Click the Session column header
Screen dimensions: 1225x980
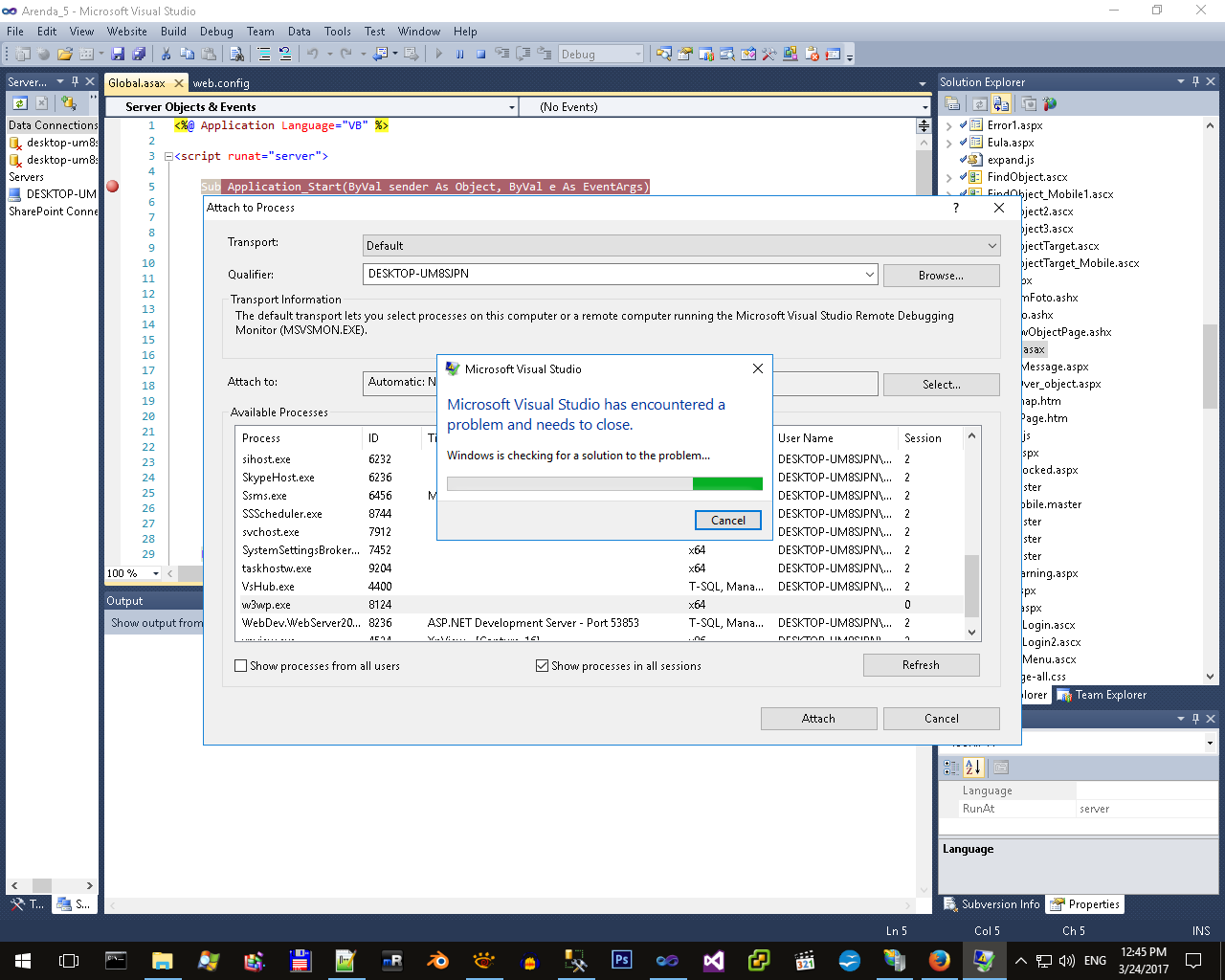point(930,438)
